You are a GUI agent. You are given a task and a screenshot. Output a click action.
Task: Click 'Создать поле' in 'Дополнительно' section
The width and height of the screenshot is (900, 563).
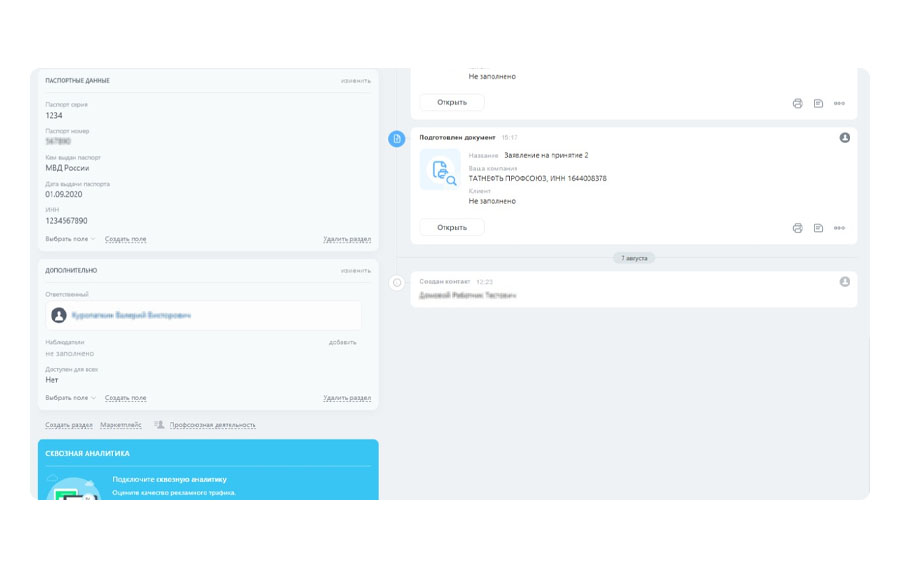125,398
